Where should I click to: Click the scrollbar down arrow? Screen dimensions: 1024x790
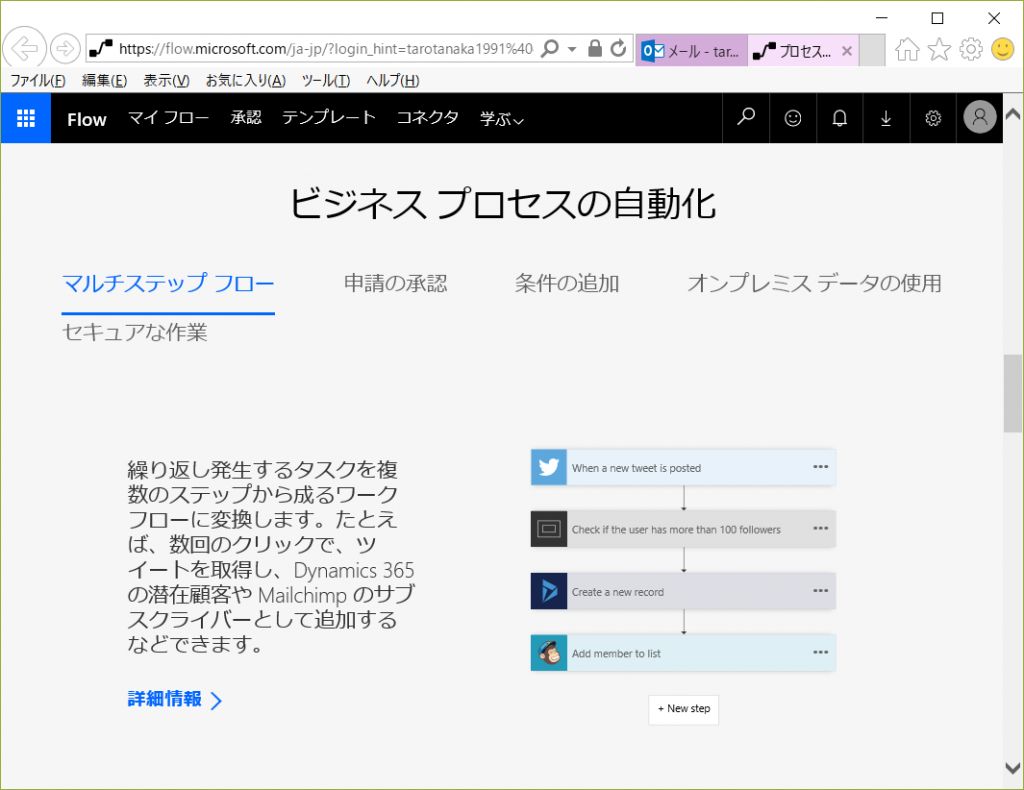[x=1012, y=768]
